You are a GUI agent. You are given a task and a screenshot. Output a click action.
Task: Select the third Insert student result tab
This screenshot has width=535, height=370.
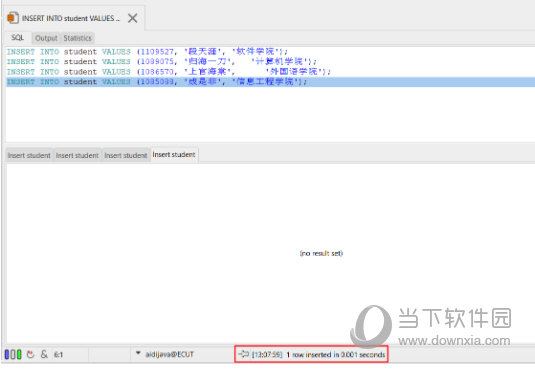click(x=126, y=155)
